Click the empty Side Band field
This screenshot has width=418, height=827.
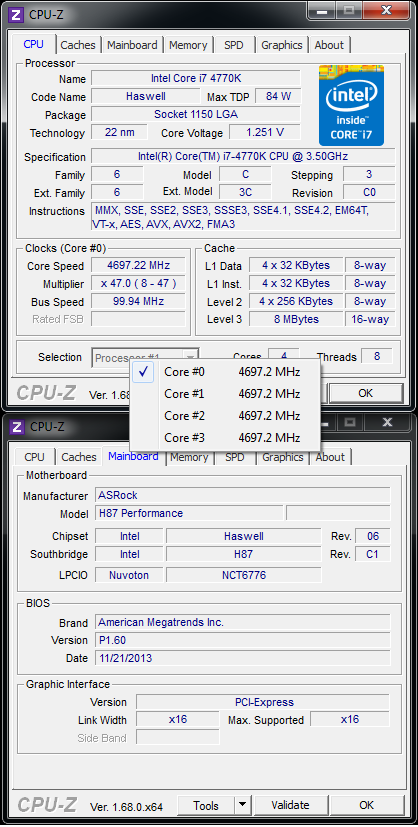pyautogui.click(x=178, y=737)
